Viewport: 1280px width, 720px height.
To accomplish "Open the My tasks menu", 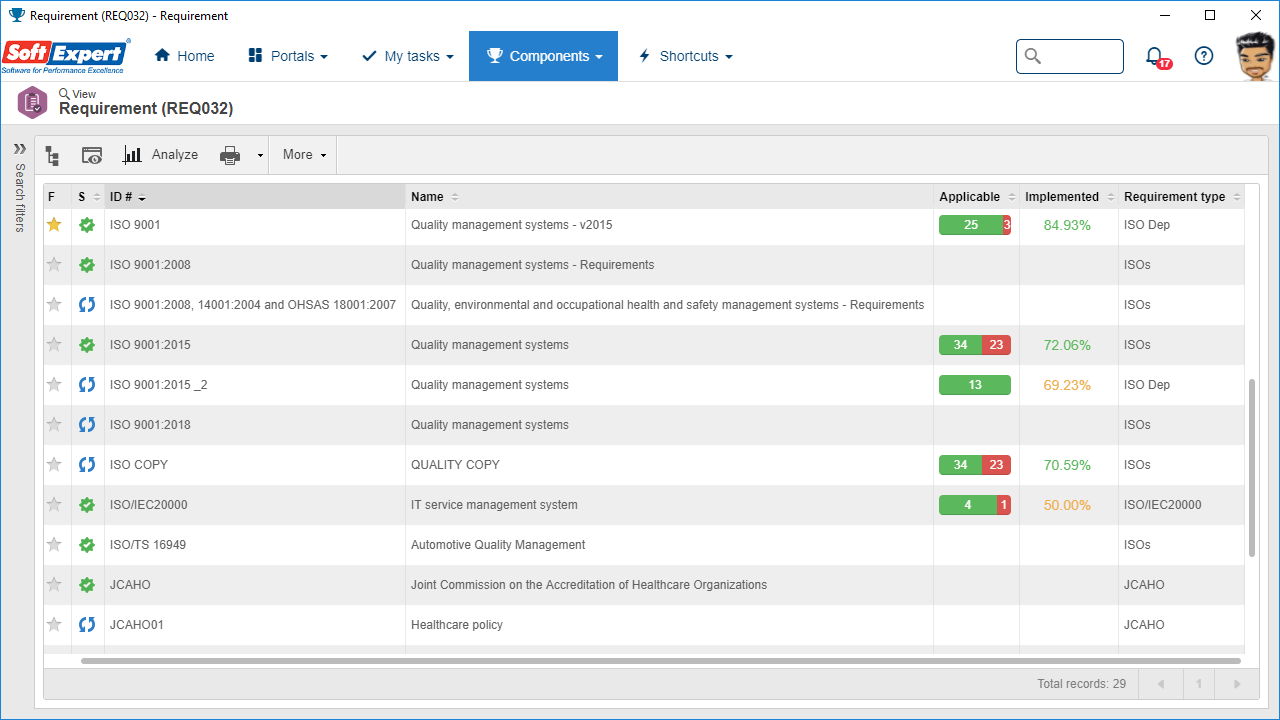I will [407, 56].
